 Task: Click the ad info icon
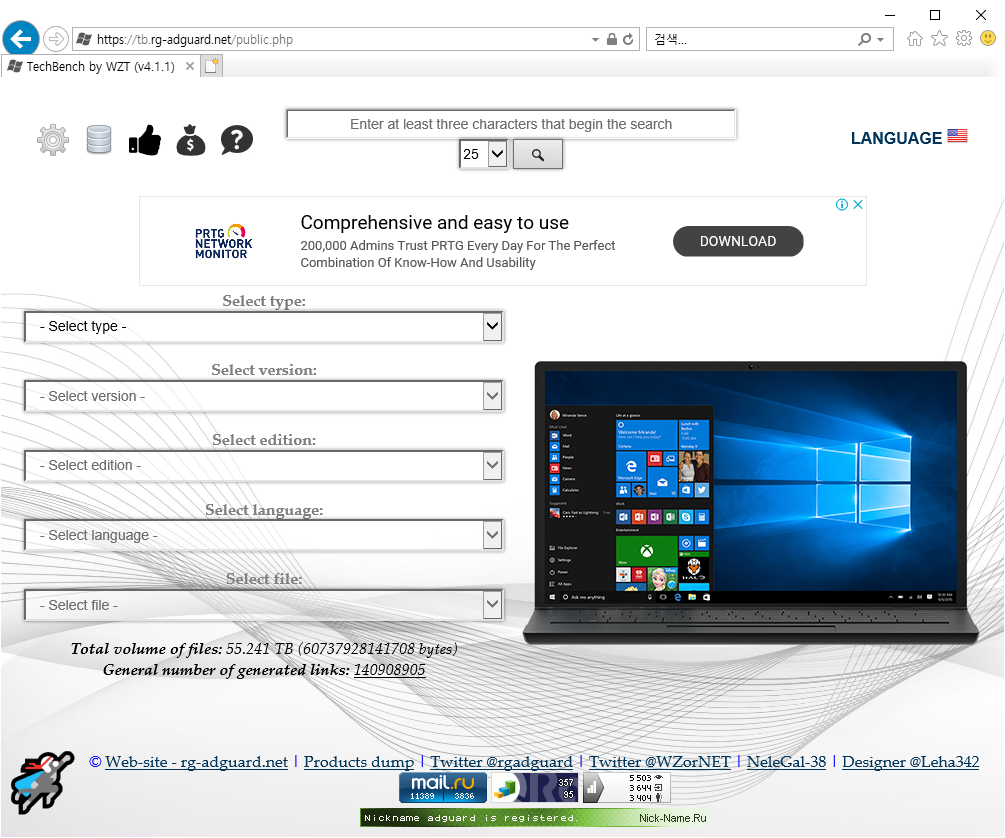842,205
